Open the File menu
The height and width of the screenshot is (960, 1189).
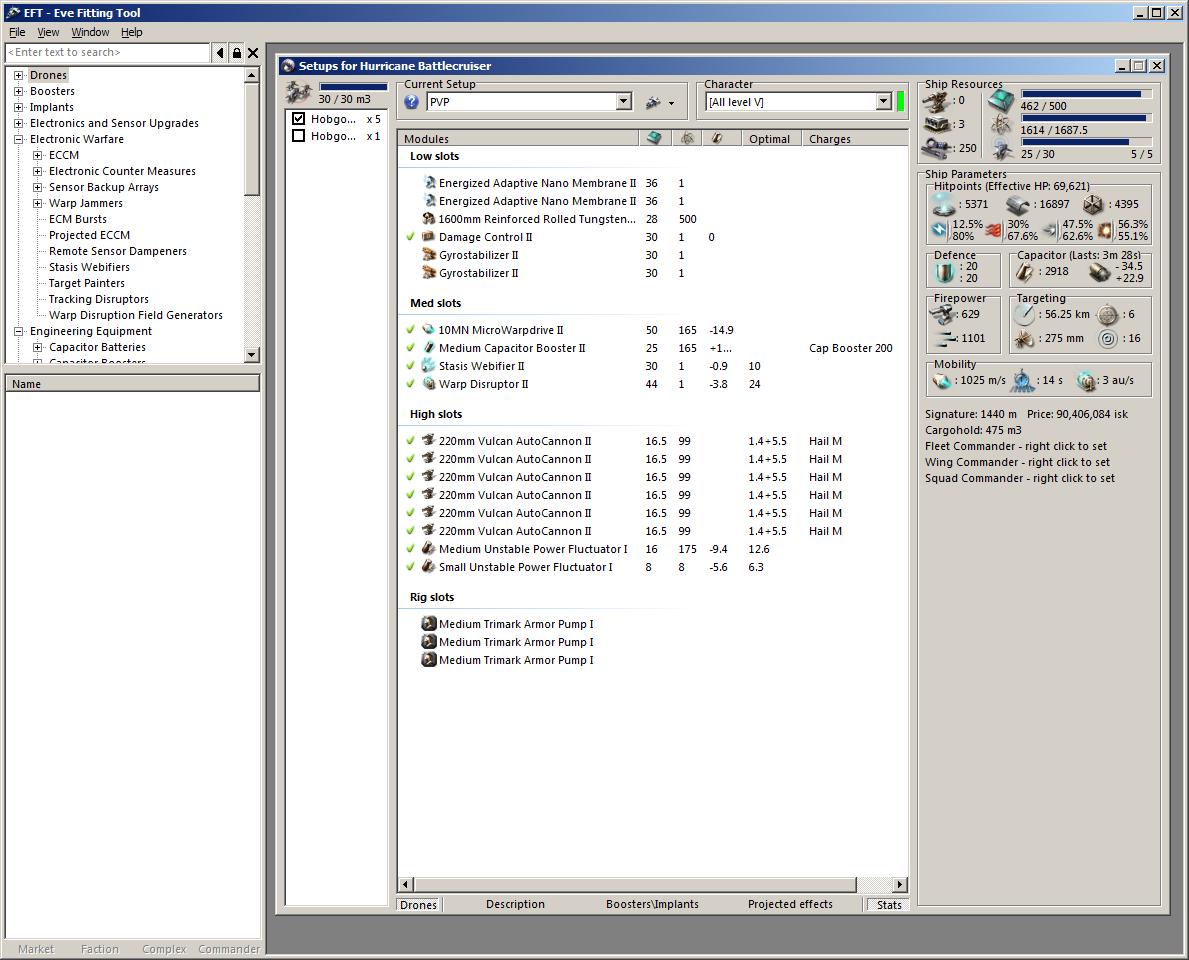(x=17, y=32)
